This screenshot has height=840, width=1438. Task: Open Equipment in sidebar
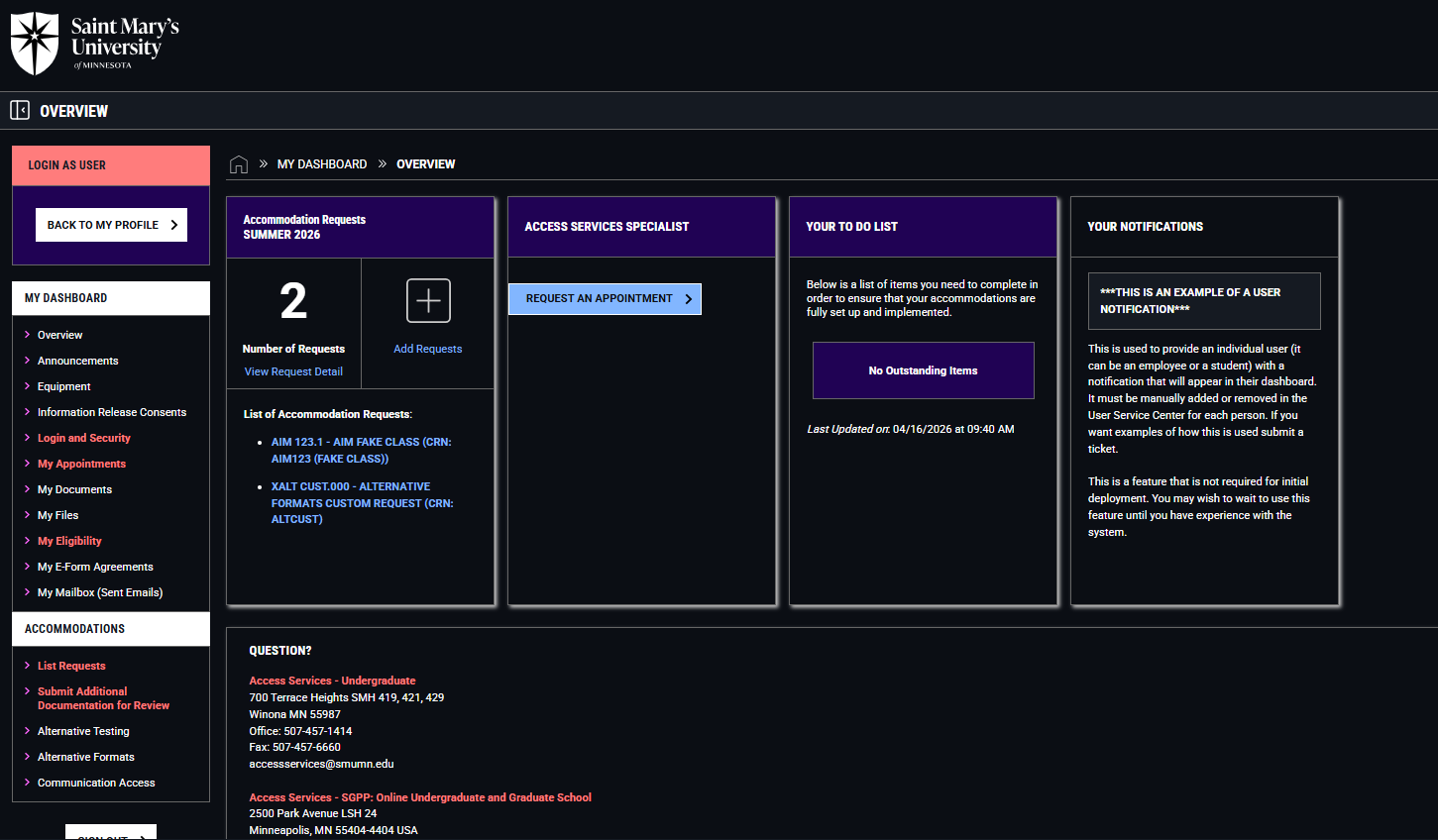coord(63,386)
